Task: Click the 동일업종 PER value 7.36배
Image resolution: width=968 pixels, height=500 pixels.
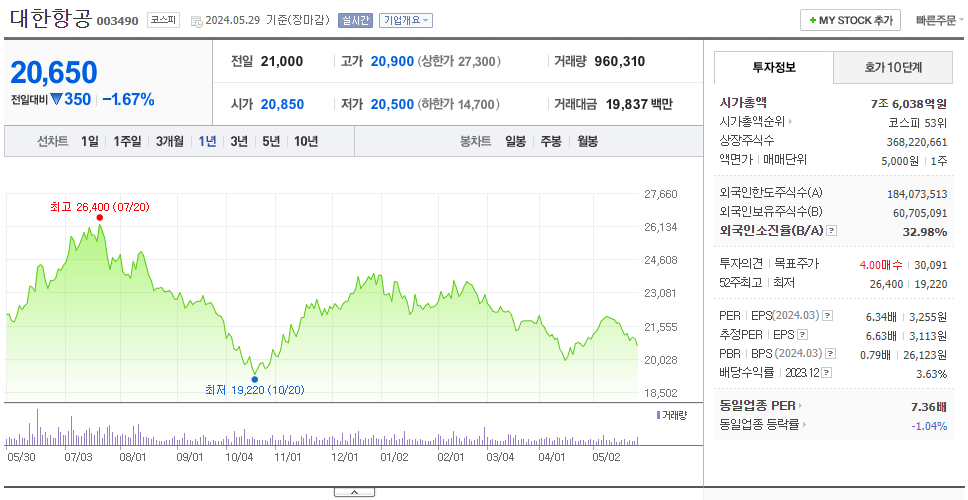Action: click(929, 406)
